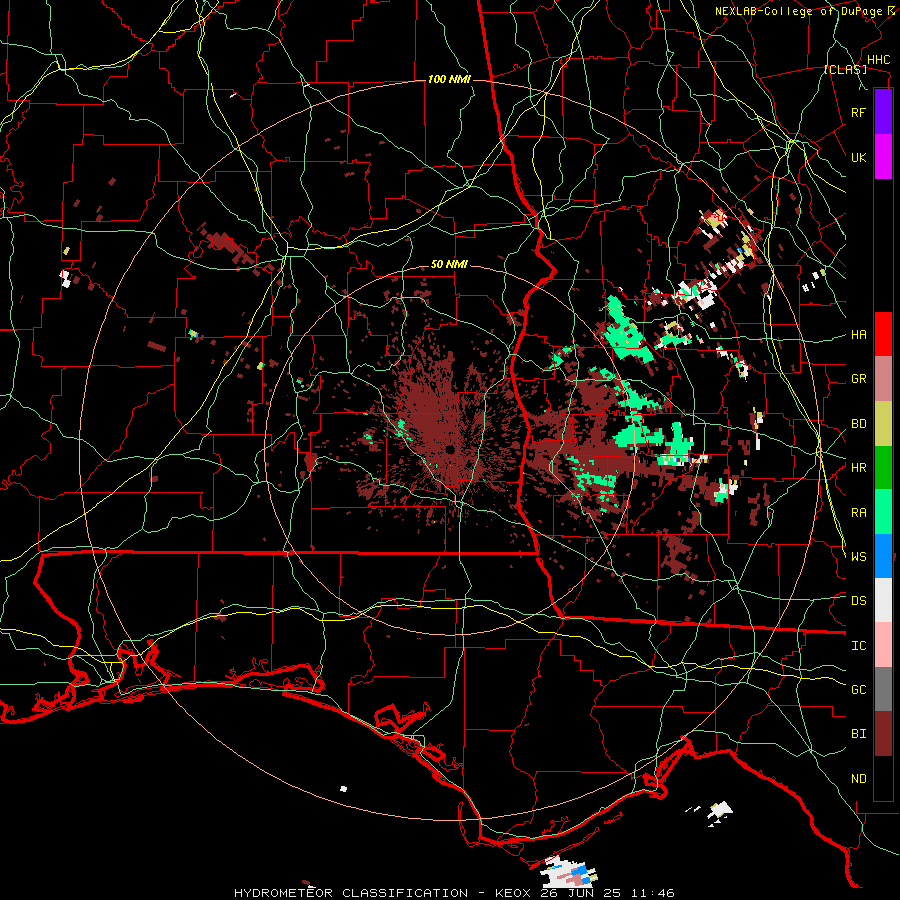Screen dimensions: 900x900
Task: Select the "GC" legend label
Action: click(x=858, y=690)
